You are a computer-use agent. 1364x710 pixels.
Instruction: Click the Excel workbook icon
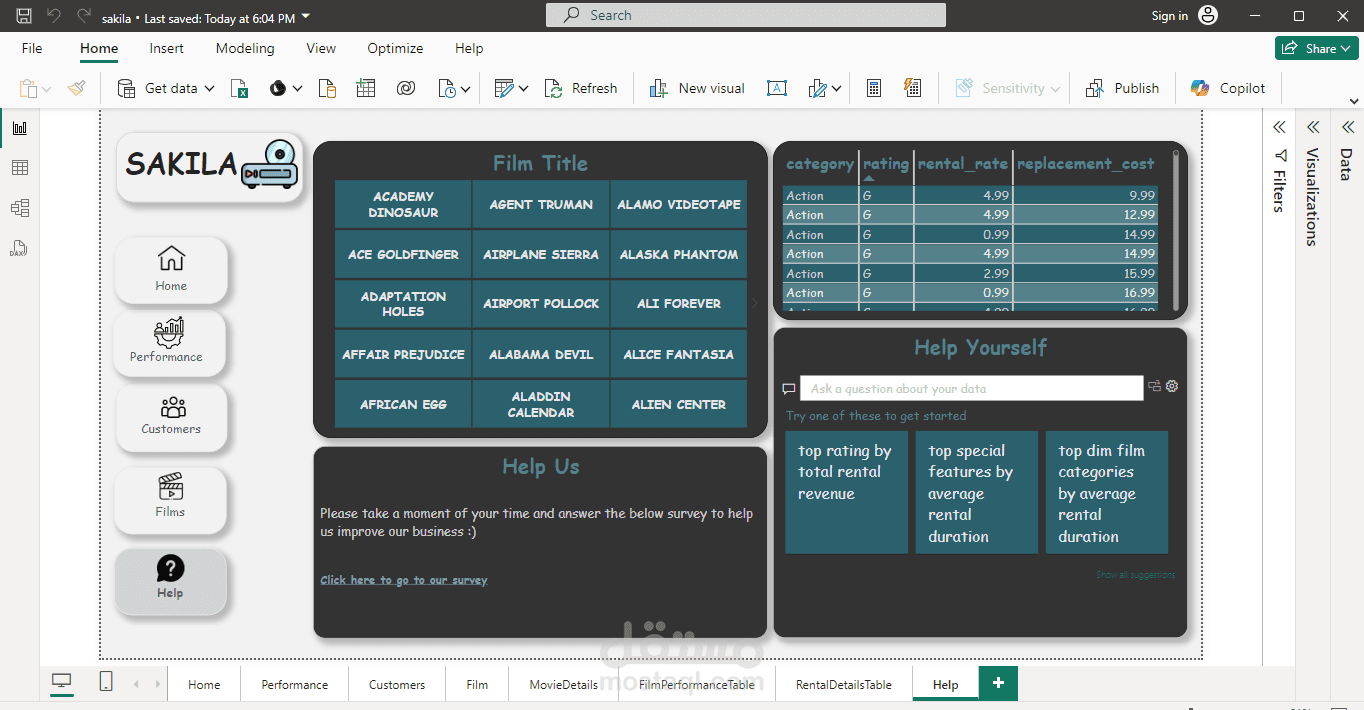[x=240, y=88]
